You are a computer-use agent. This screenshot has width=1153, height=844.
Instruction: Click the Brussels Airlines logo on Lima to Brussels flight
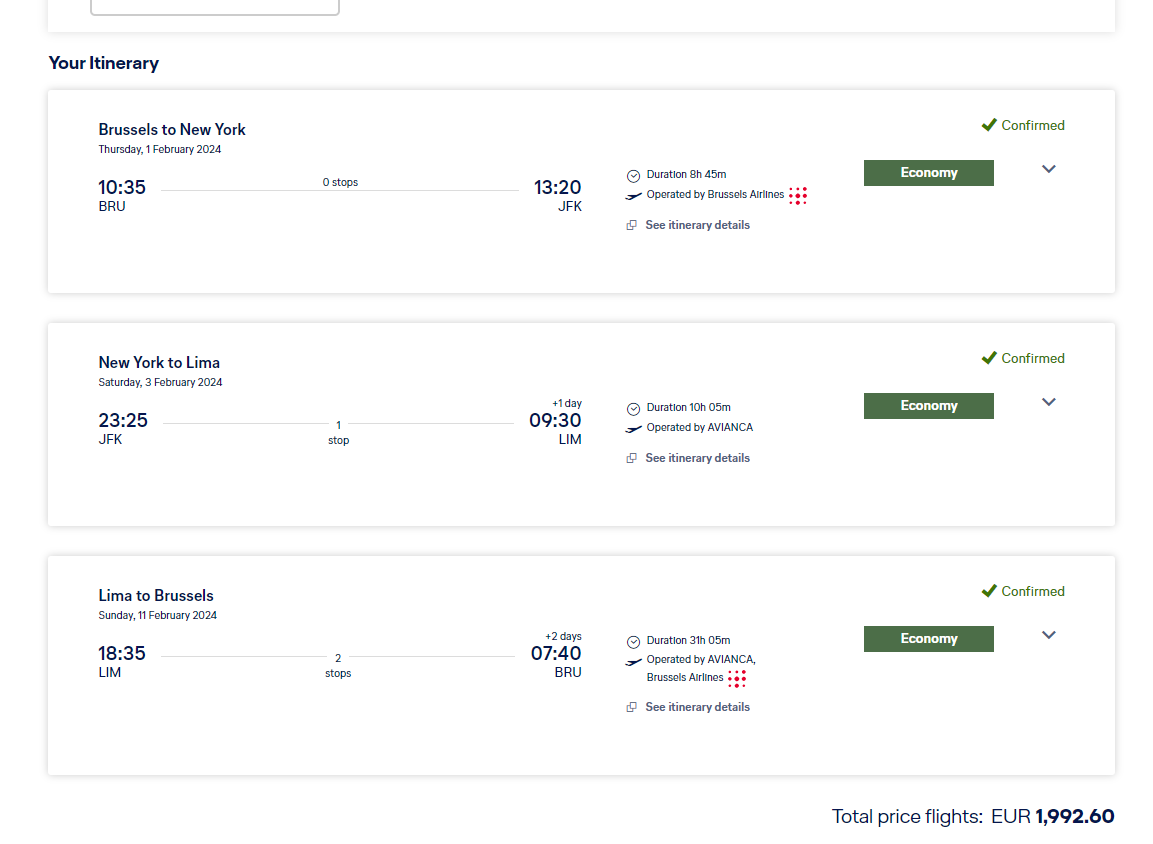coord(737,679)
